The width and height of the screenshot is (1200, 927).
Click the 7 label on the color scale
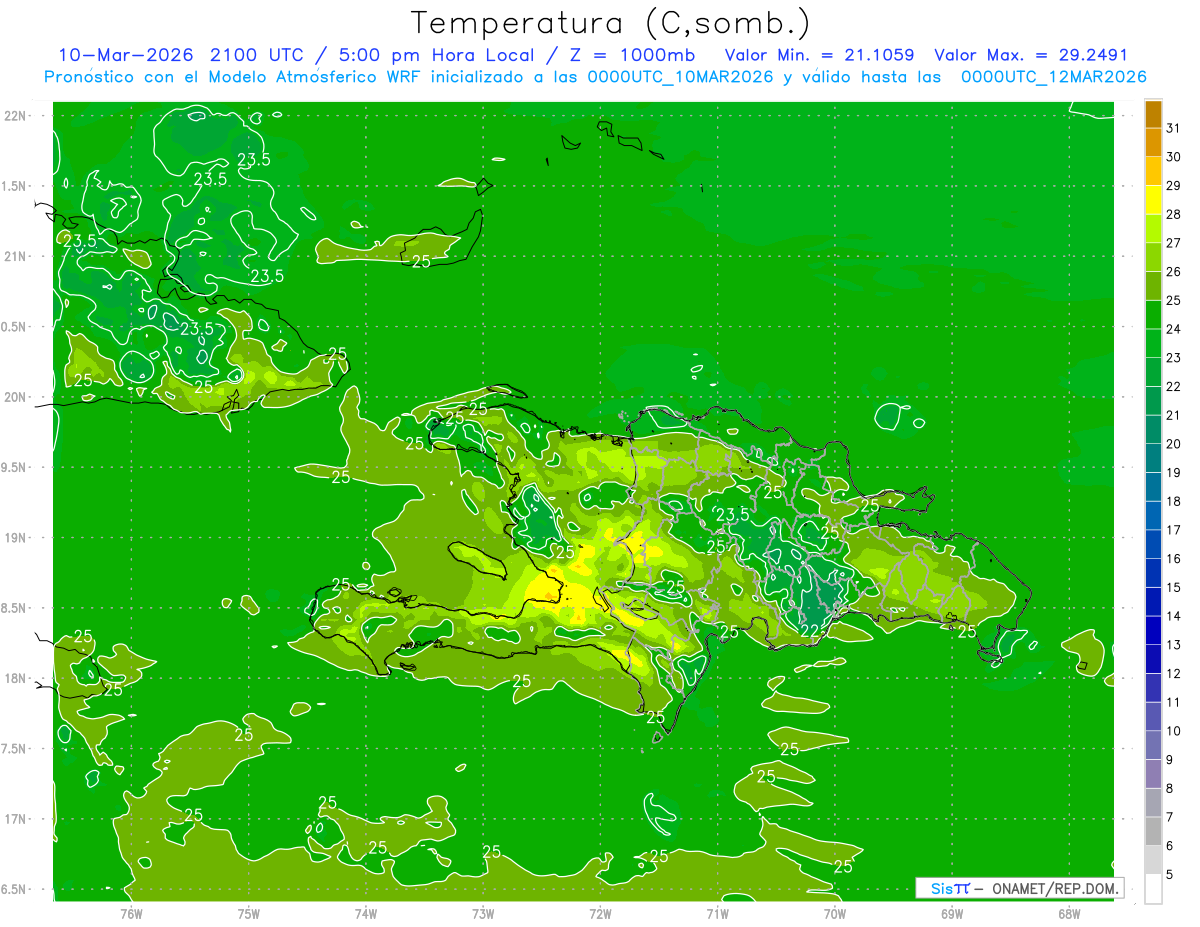[x=1170, y=817]
